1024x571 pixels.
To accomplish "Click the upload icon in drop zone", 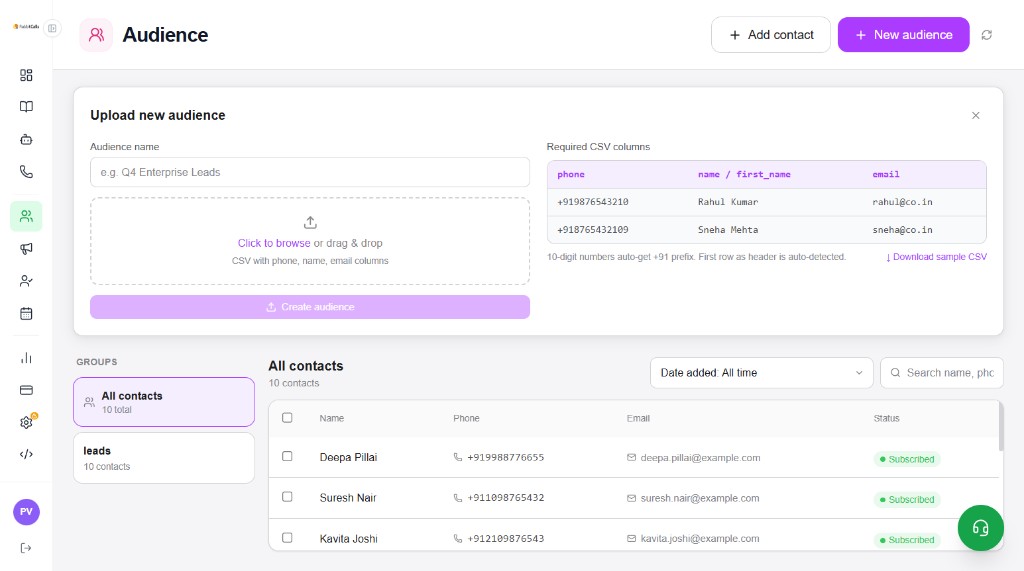I will click(x=310, y=223).
